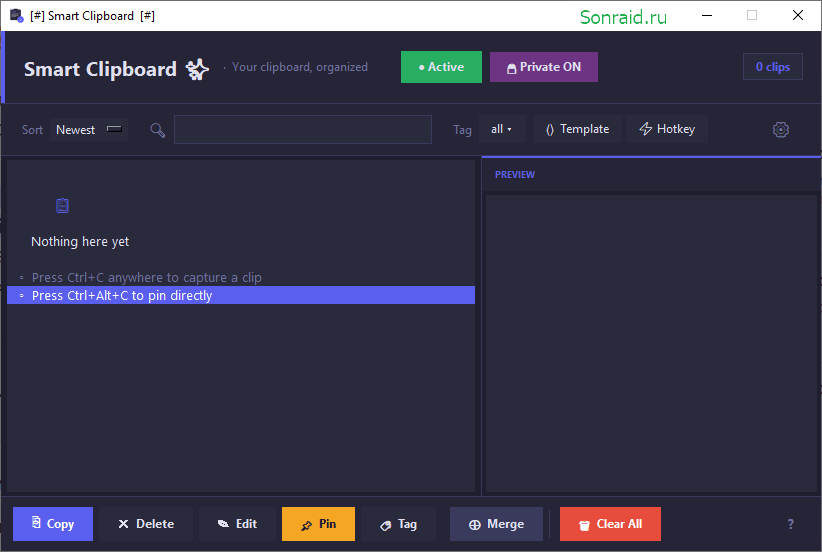
Task: Open the Tag all filter dropdown
Action: (502, 129)
